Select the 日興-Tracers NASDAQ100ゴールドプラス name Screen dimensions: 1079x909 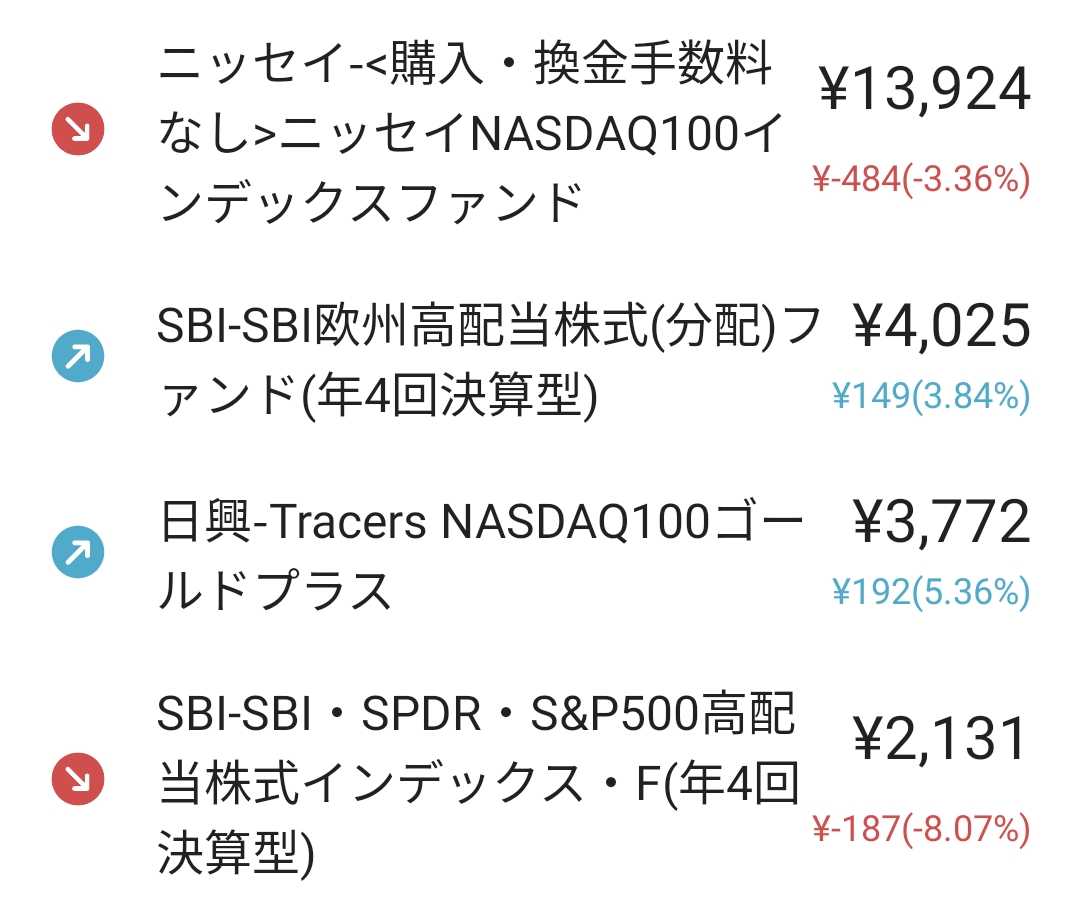pyautogui.click(x=480, y=556)
